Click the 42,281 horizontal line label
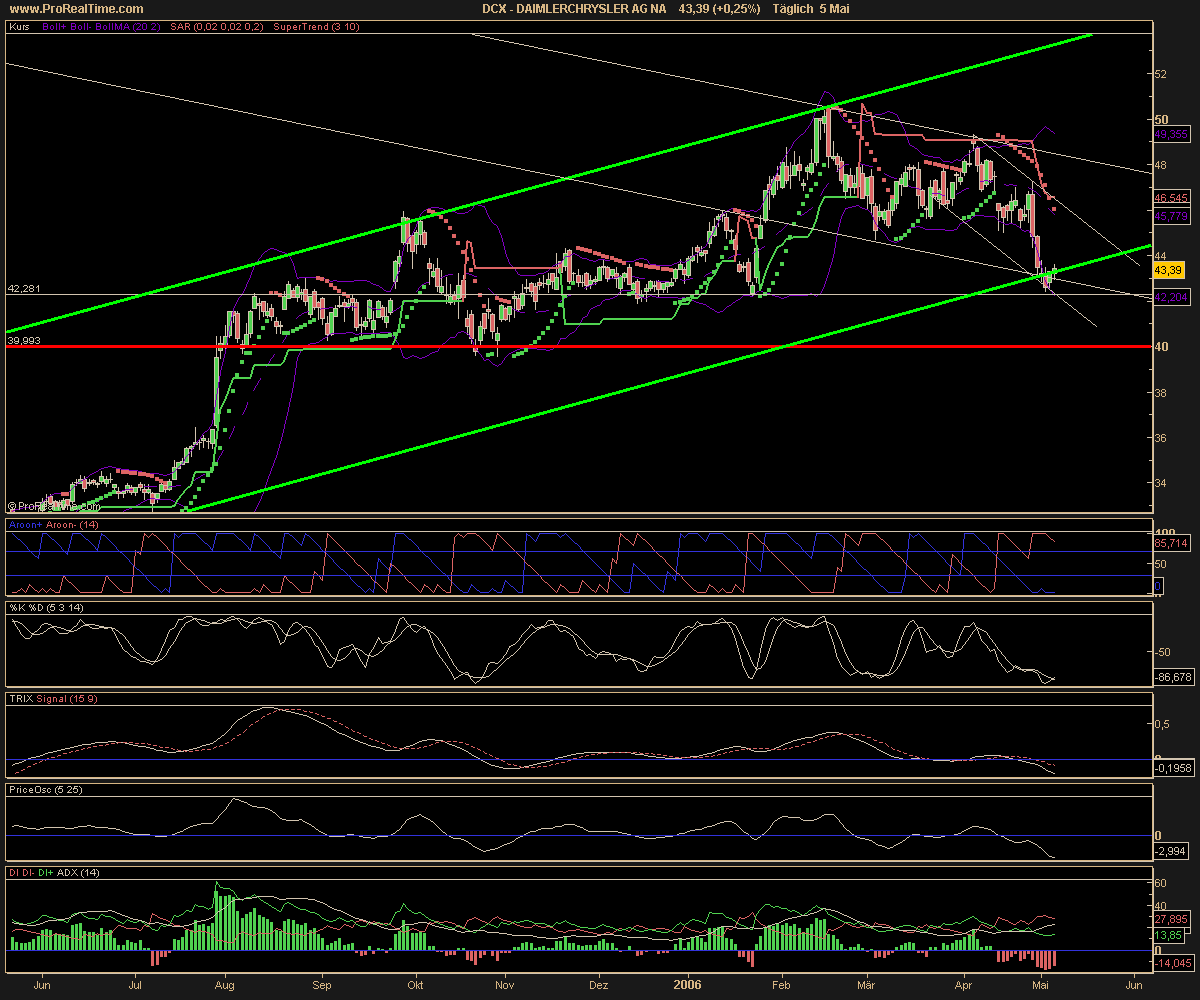 click(22, 288)
